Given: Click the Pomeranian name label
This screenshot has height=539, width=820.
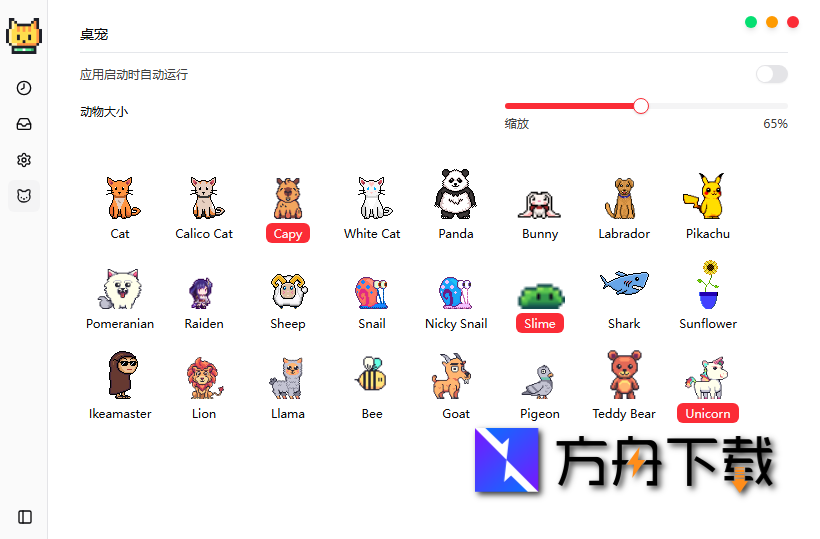Looking at the screenshot, I should (120, 323).
